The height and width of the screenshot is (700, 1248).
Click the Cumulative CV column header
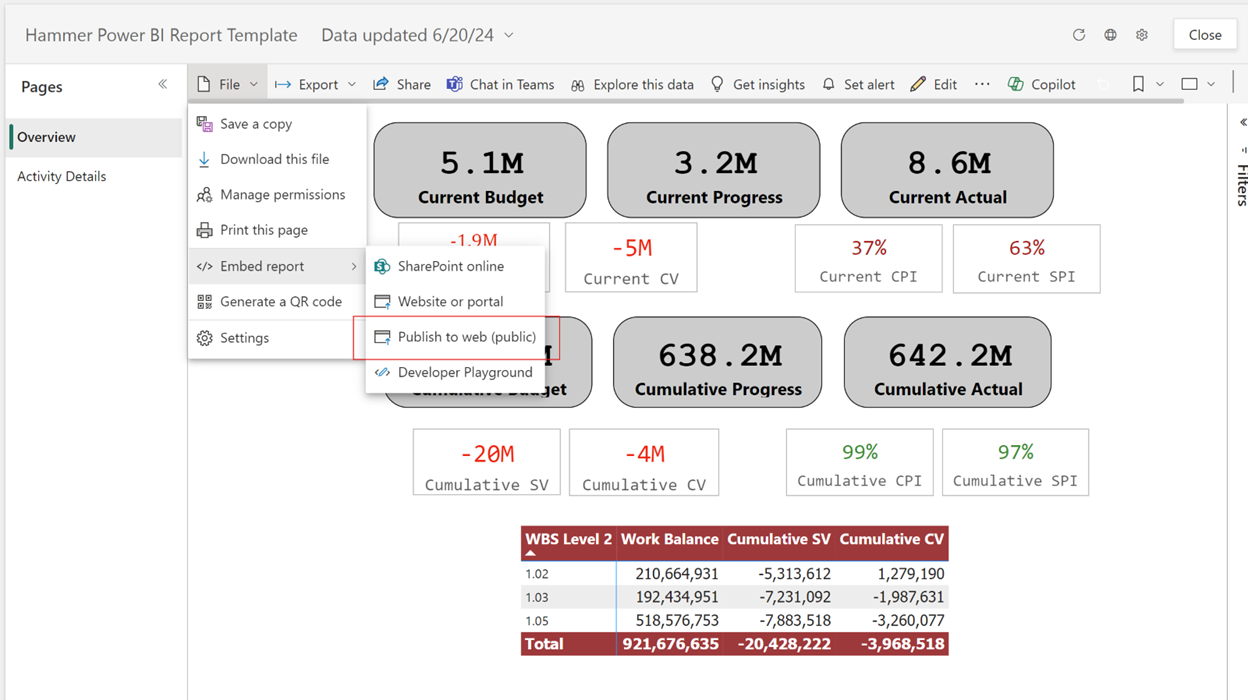892,540
